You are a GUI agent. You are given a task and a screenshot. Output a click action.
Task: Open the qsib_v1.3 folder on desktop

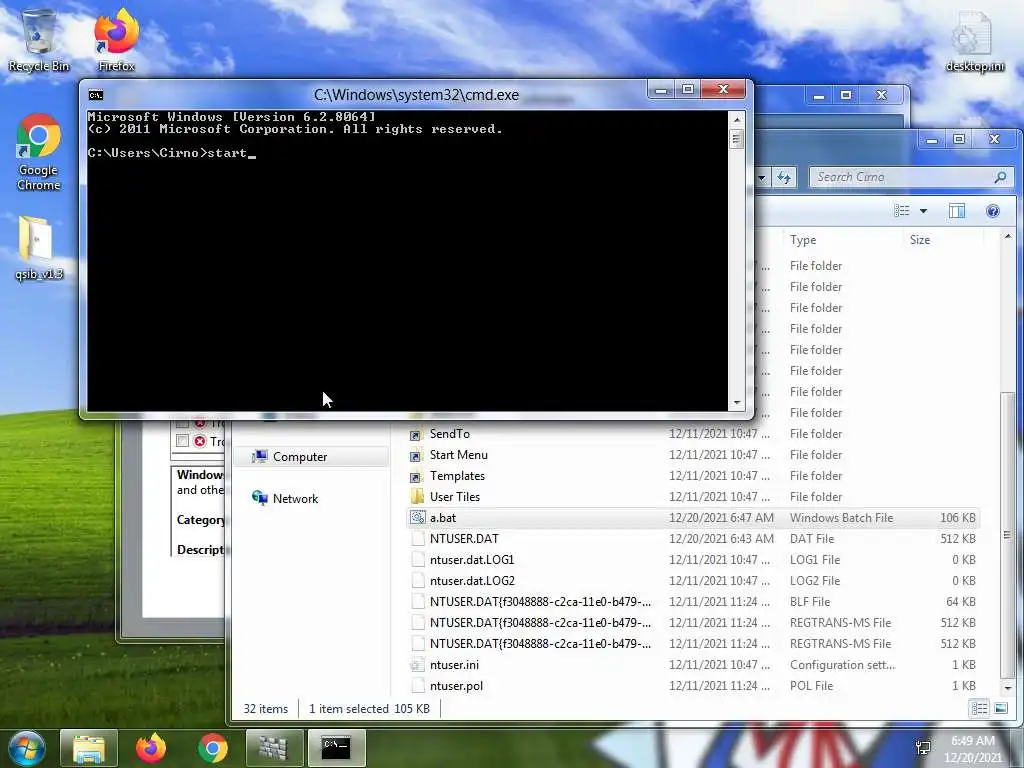(39, 248)
